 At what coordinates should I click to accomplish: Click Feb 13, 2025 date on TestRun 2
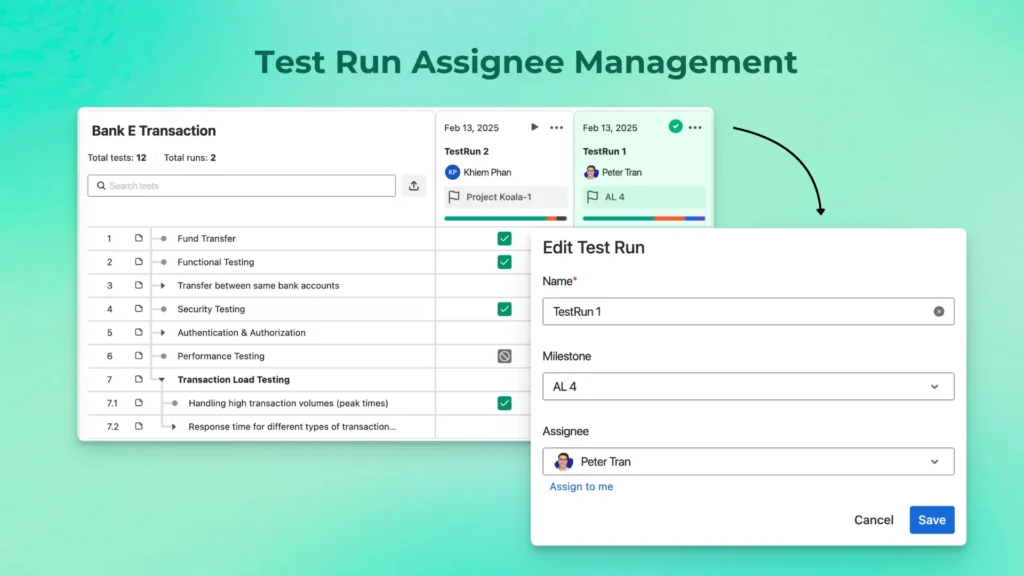click(x=472, y=127)
